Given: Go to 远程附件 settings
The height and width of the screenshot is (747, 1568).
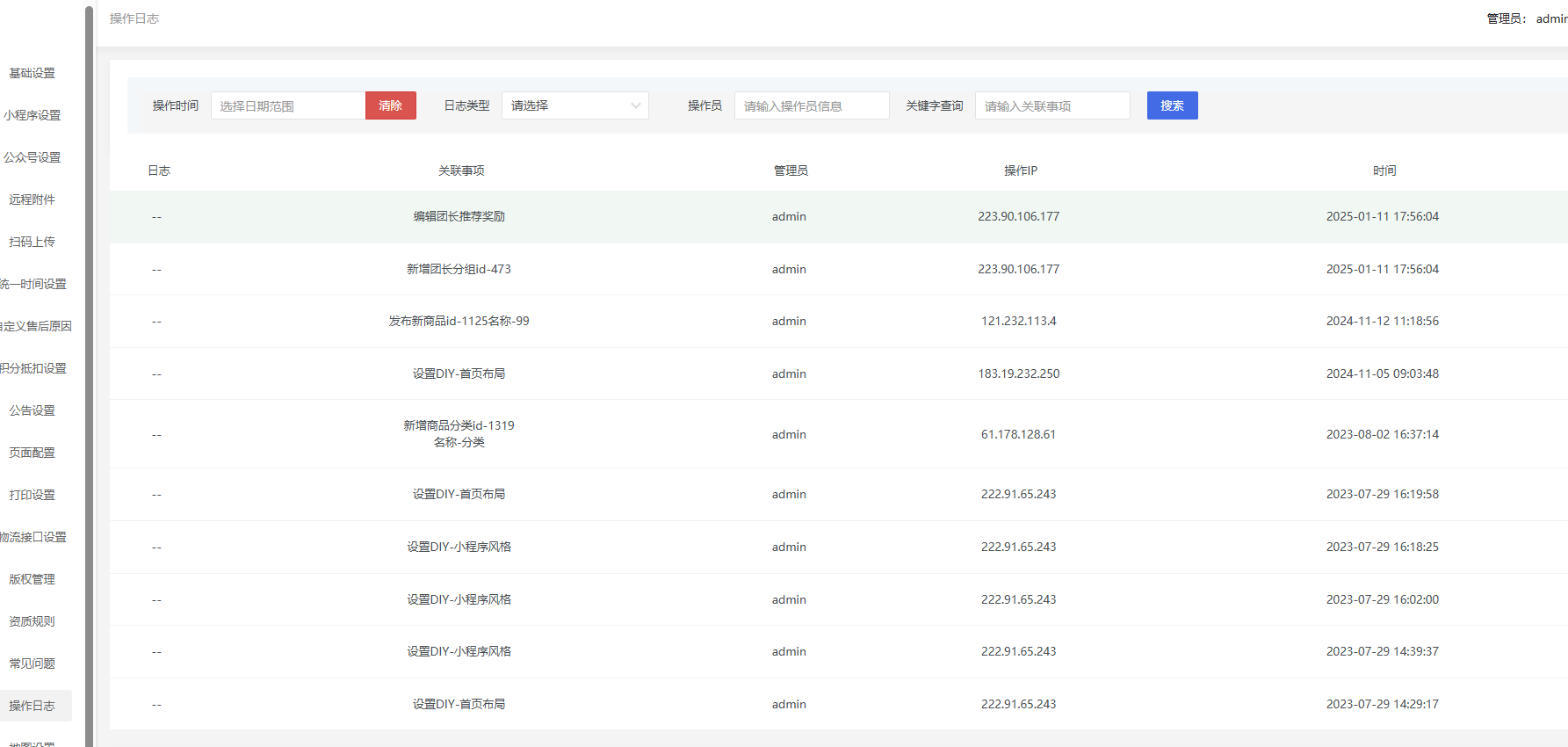Looking at the screenshot, I should (x=33, y=199).
